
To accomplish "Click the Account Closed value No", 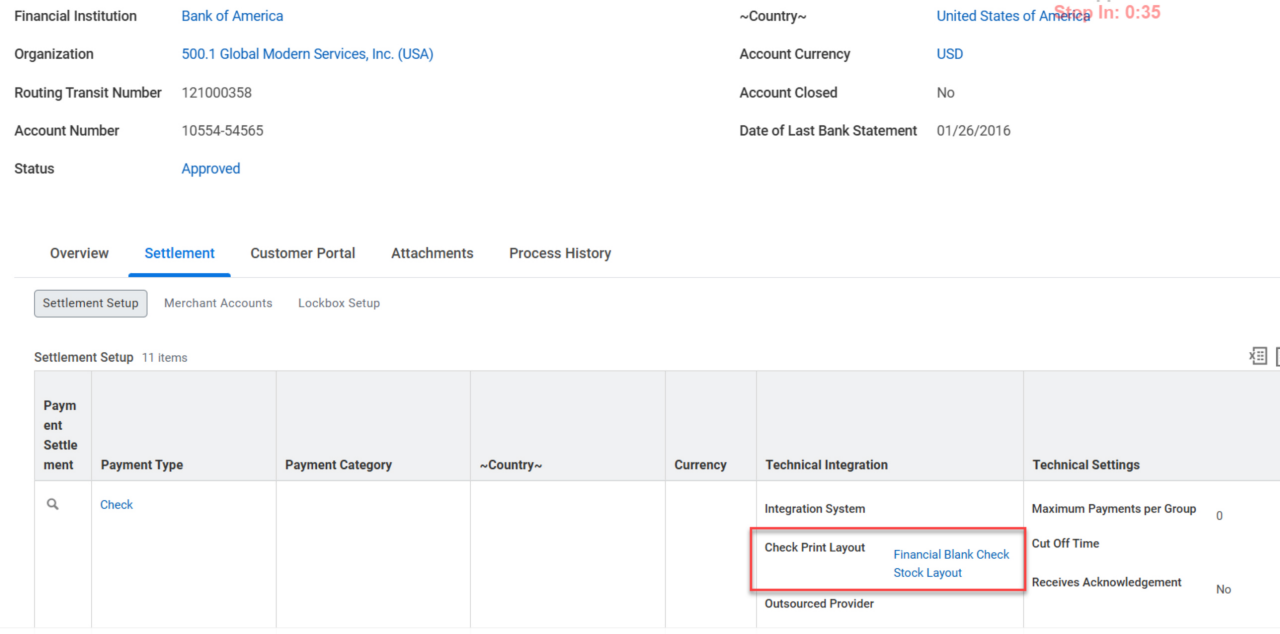I will click(x=945, y=92).
